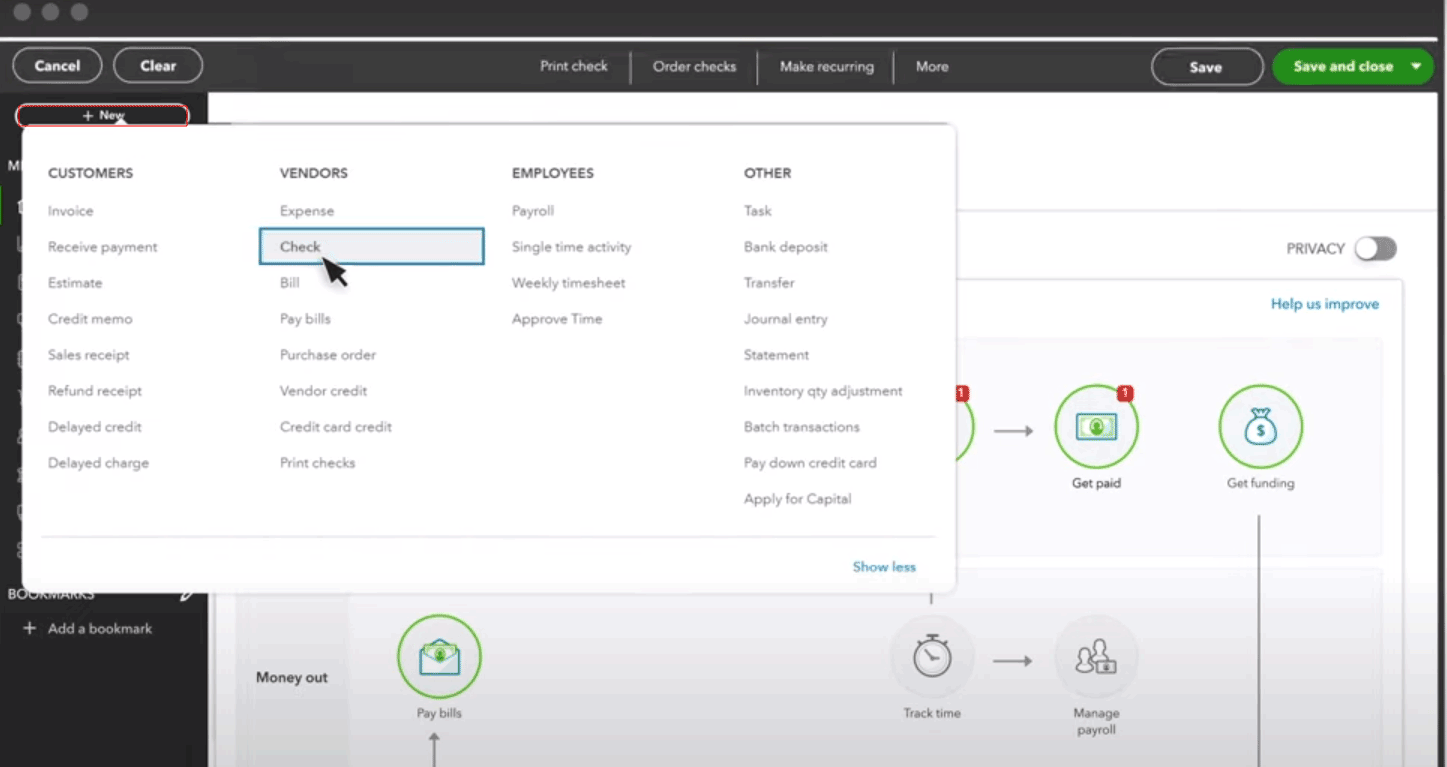Open Batch transactions
Image resolution: width=1447 pixels, height=767 pixels.
click(802, 427)
